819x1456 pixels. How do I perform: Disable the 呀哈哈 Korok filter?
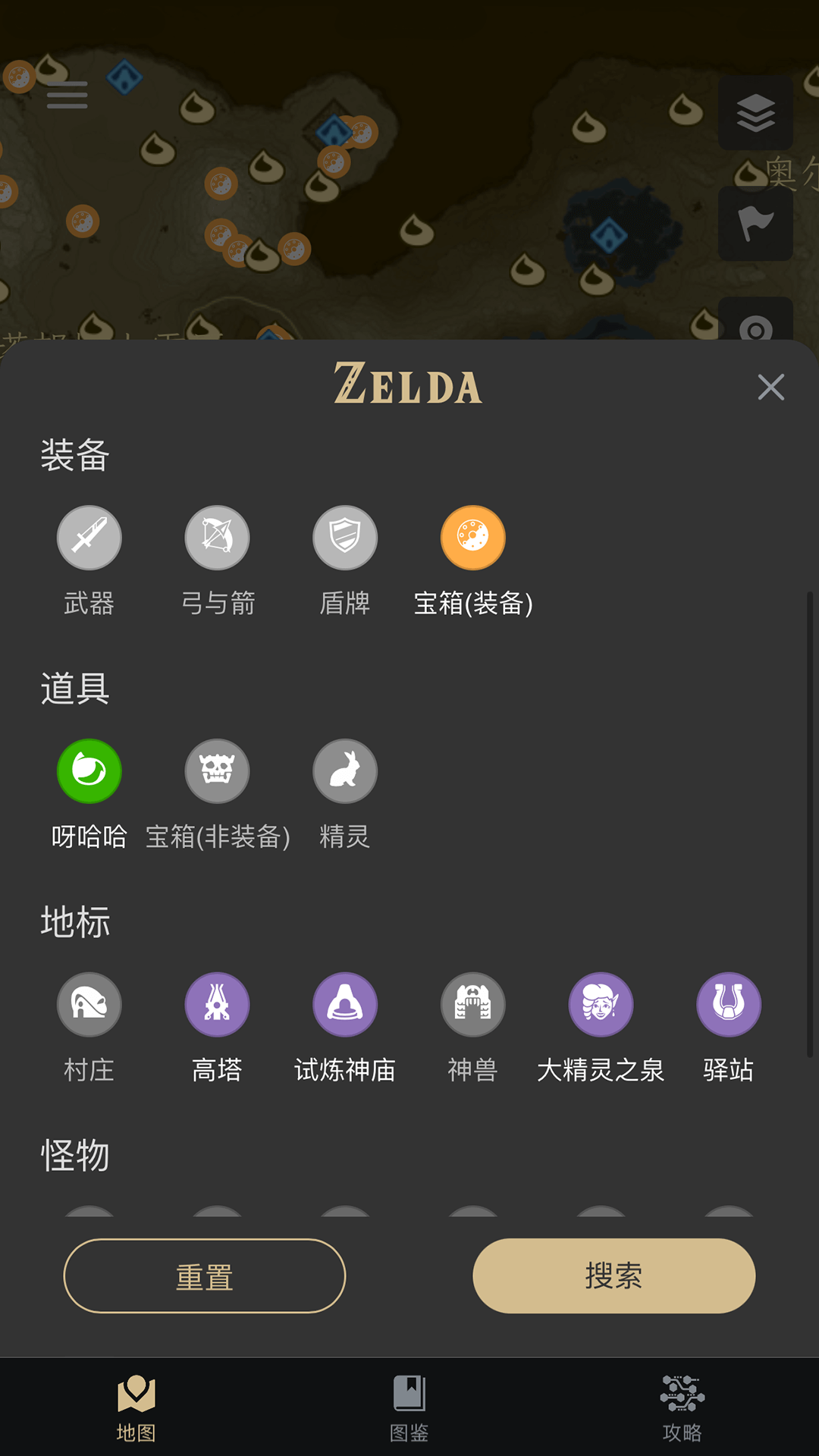click(x=89, y=770)
